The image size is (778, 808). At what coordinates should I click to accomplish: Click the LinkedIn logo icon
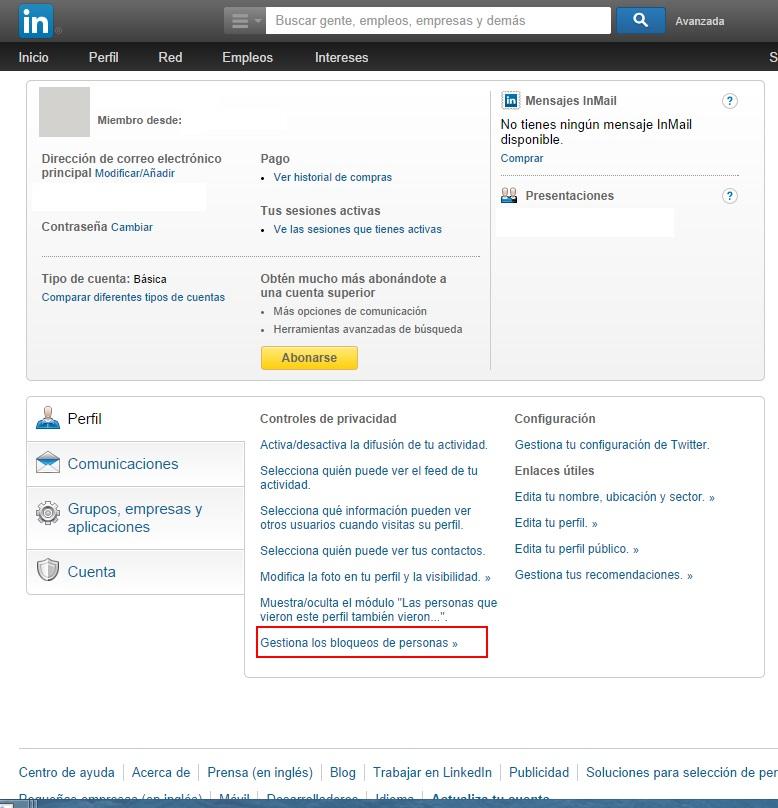[x=36, y=20]
